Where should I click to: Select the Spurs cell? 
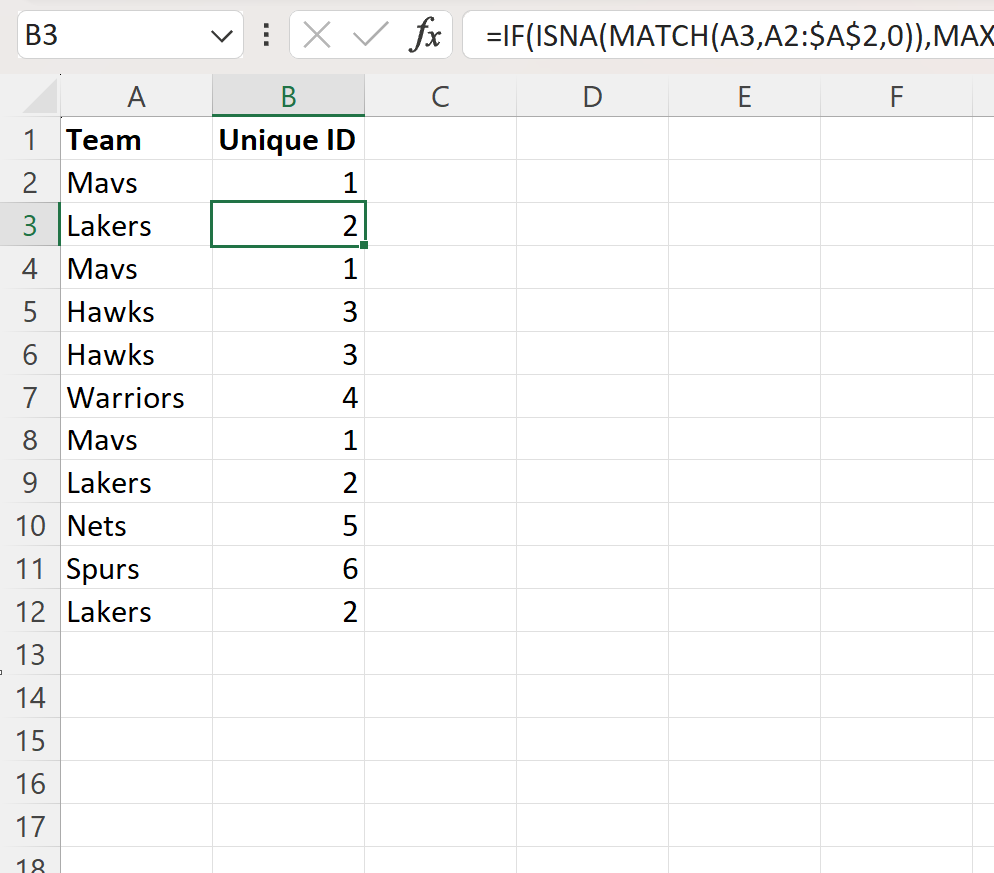(x=136, y=569)
